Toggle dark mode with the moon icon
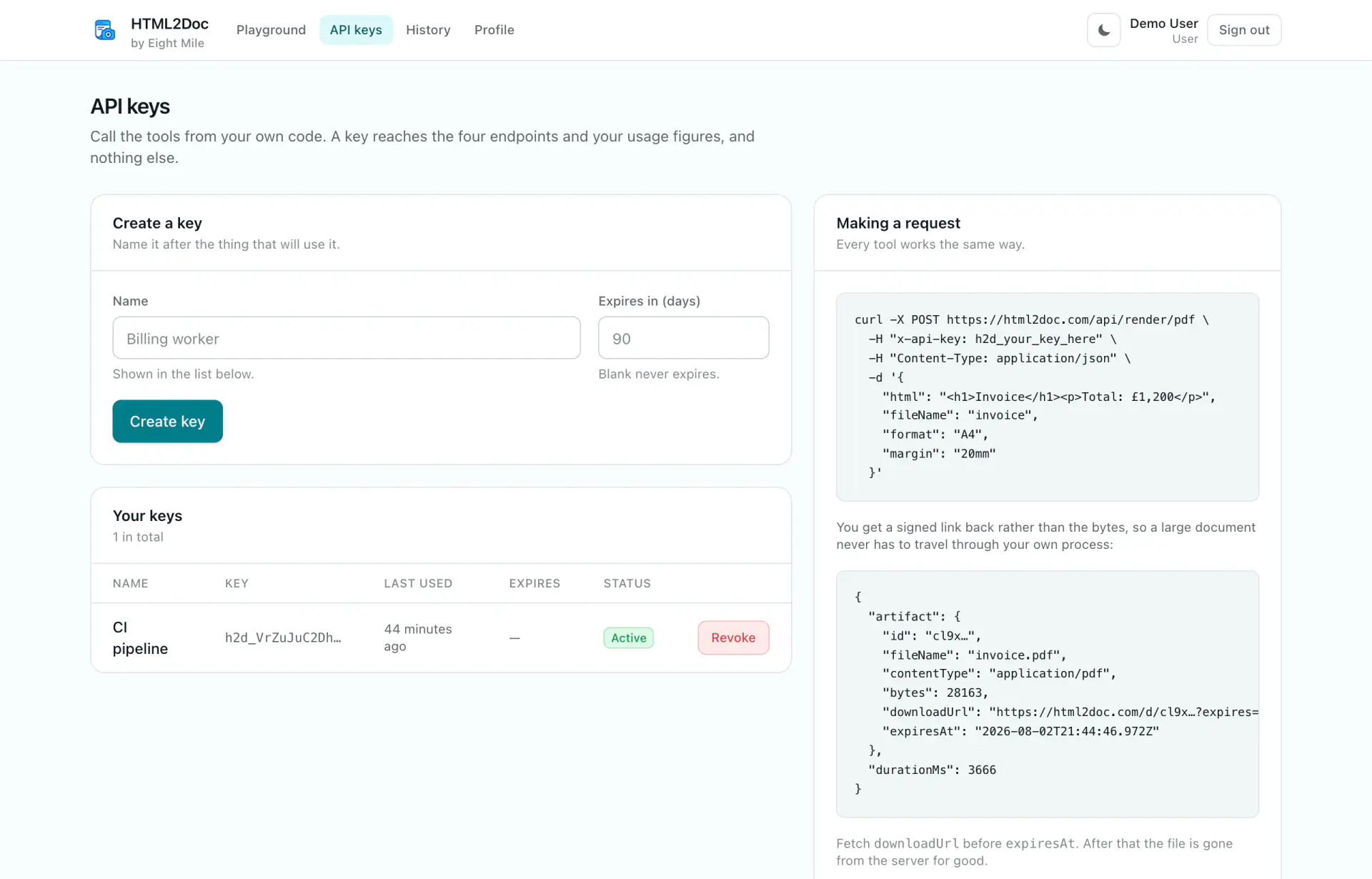Viewport: 1372px width, 879px height. (1103, 30)
